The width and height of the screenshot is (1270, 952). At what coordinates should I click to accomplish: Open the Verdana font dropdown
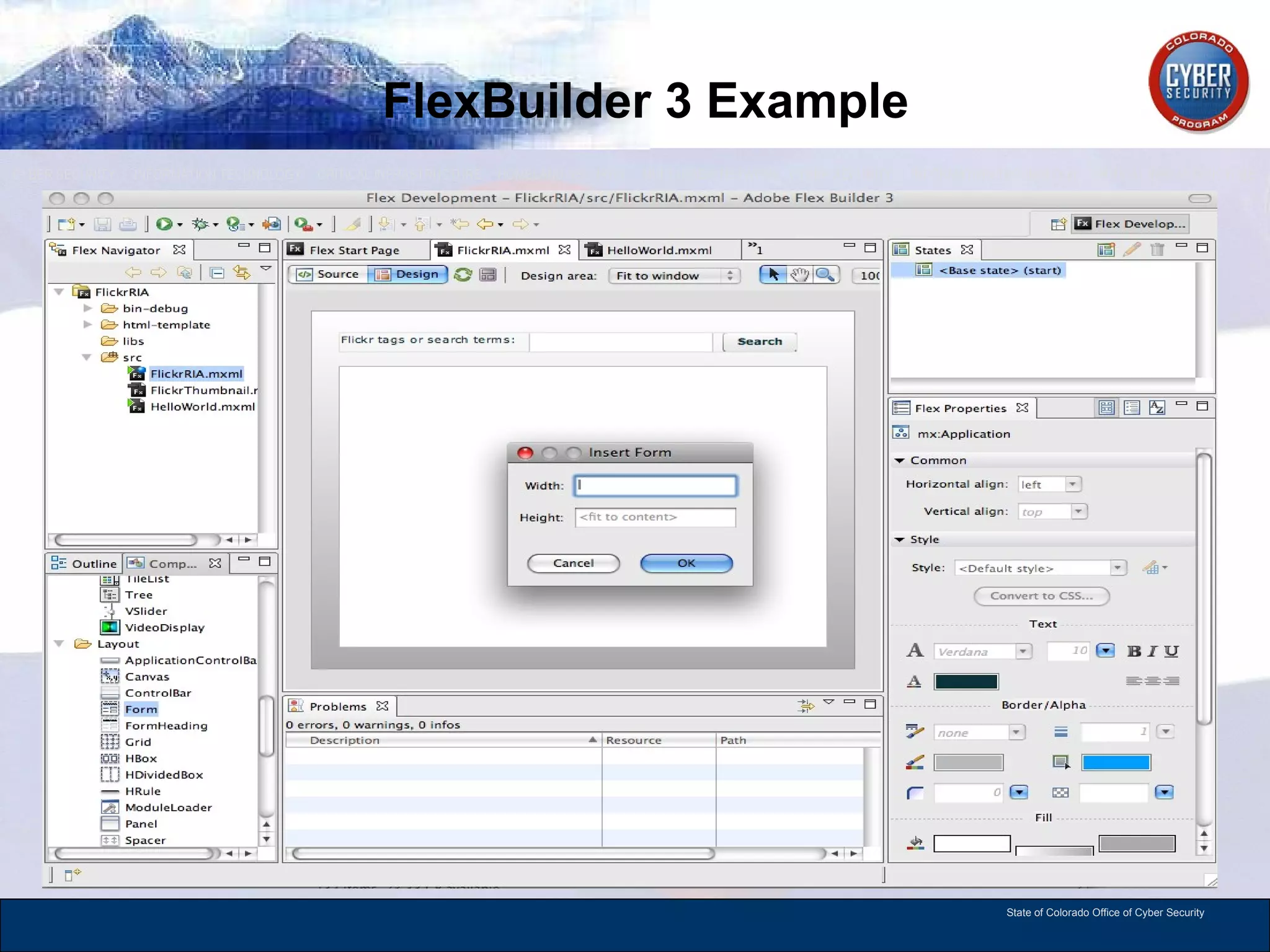pos(982,651)
